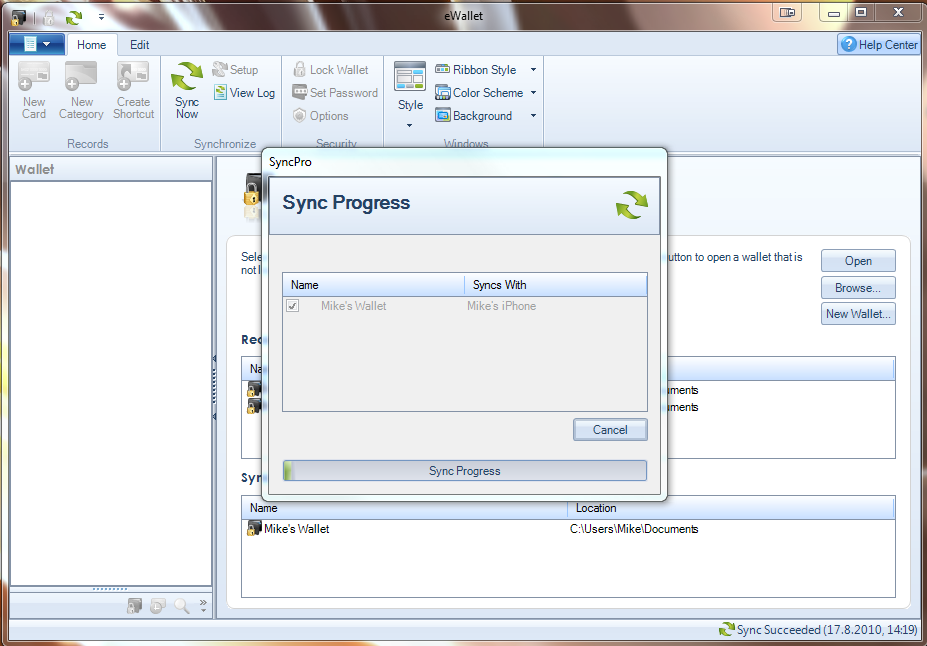The width and height of the screenshot is (927, 646).
Task: Open the Background dropdown
Action: point(533,116)
